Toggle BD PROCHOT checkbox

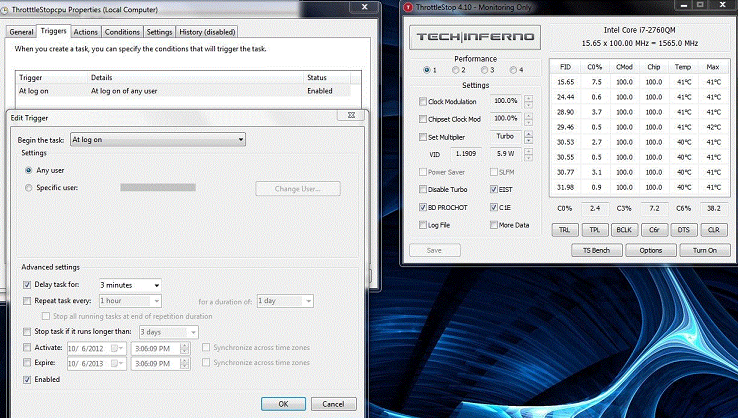click(x=423, y=207)
